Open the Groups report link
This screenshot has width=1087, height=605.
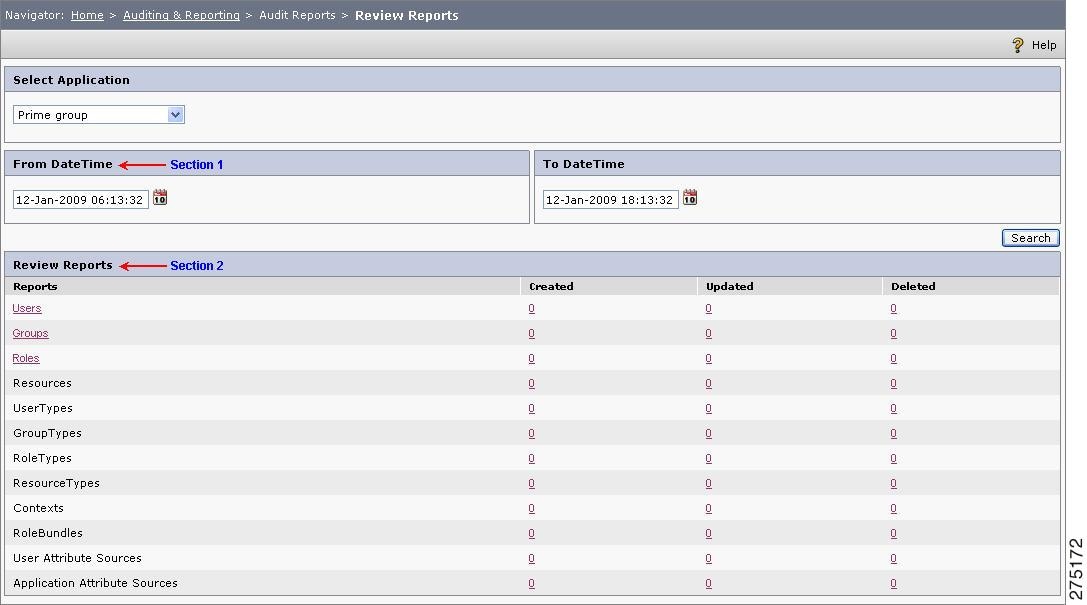[31, 333]
